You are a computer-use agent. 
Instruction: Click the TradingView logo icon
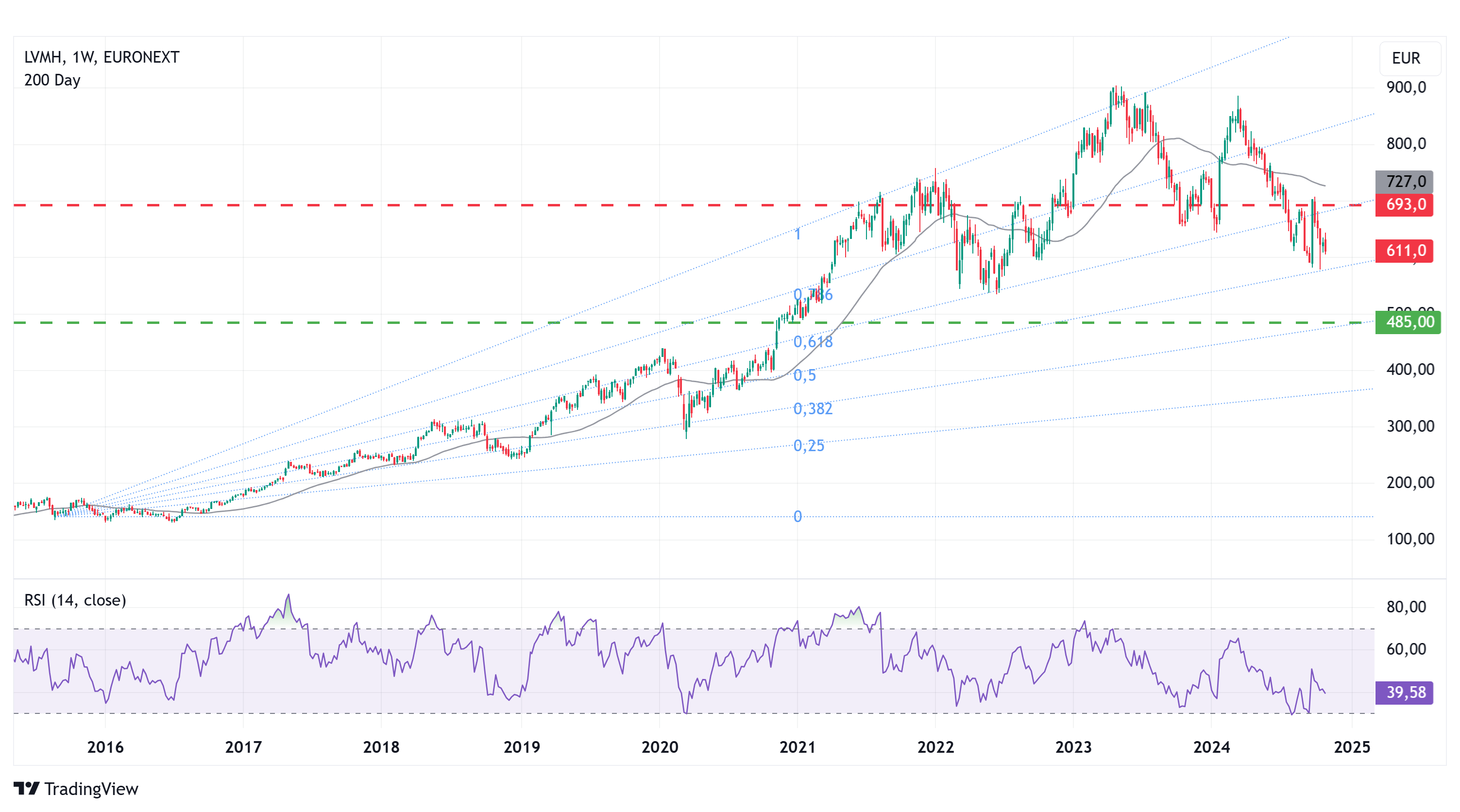(26, 788)
